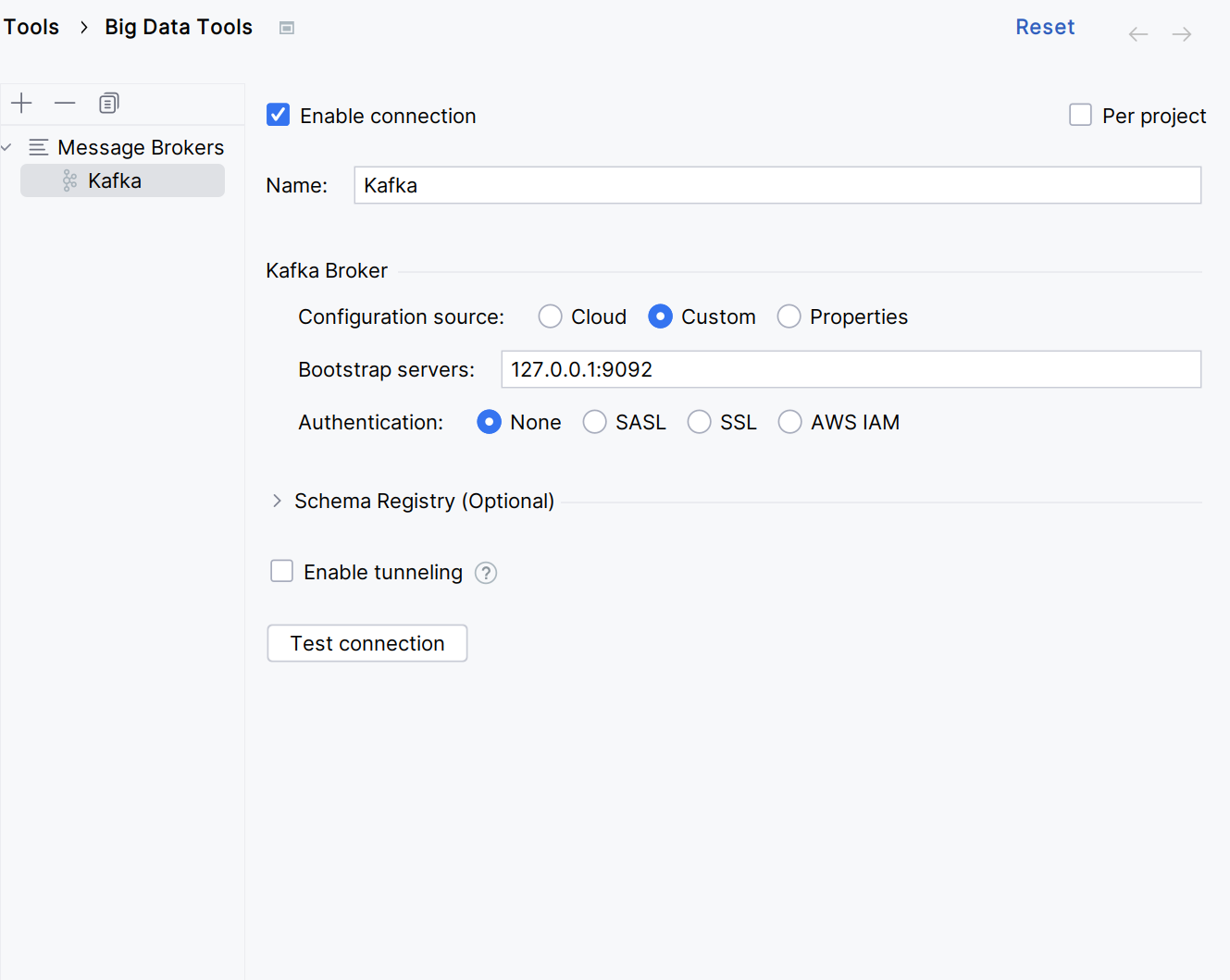Screen dimensions: 1230x980
Task: Select the Kafka connection in the tree
Action: 115,180
